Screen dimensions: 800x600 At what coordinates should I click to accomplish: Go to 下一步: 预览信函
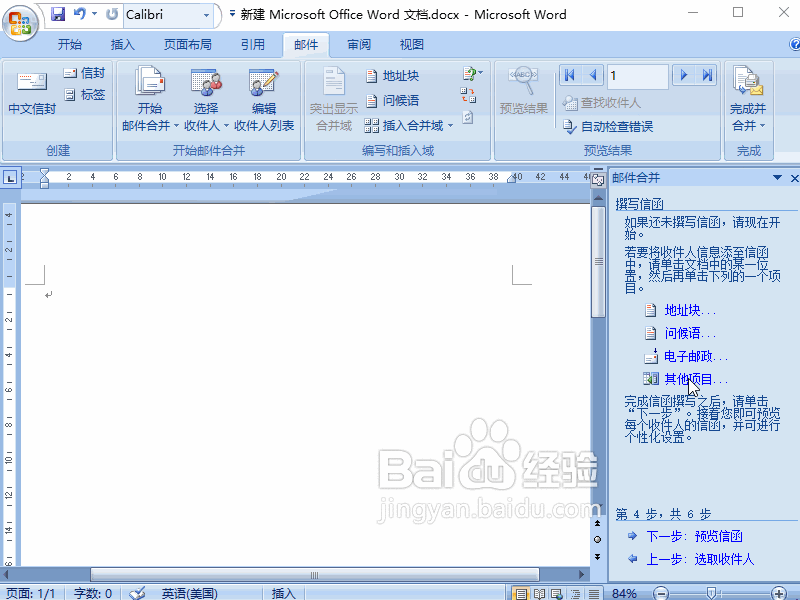point(694,536)
